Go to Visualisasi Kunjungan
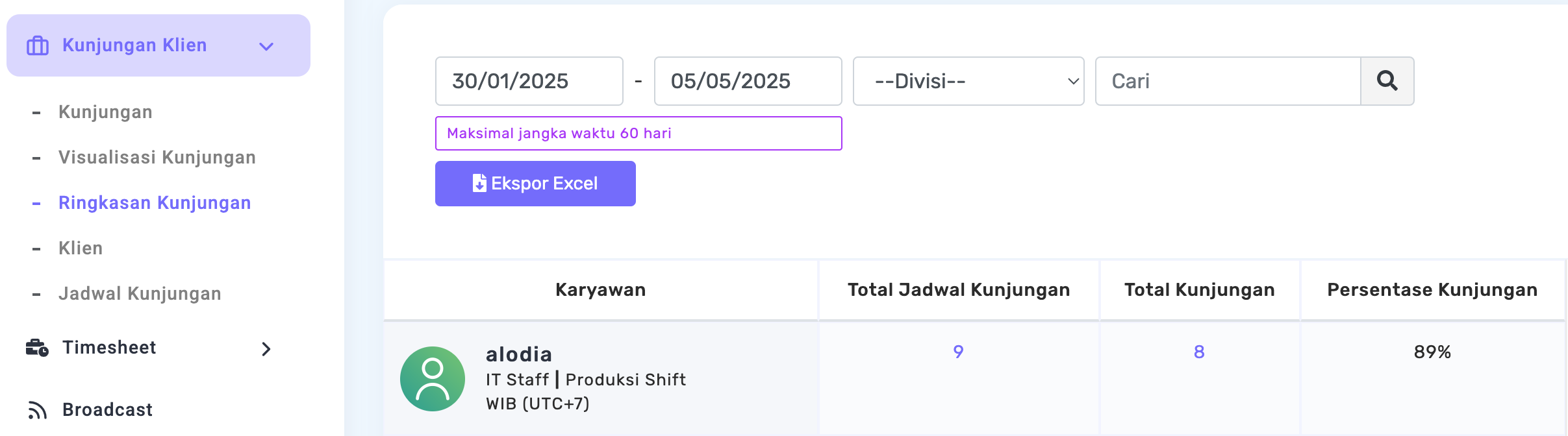Viewport: 1568px width, 436px height. (x=157, y=158)
